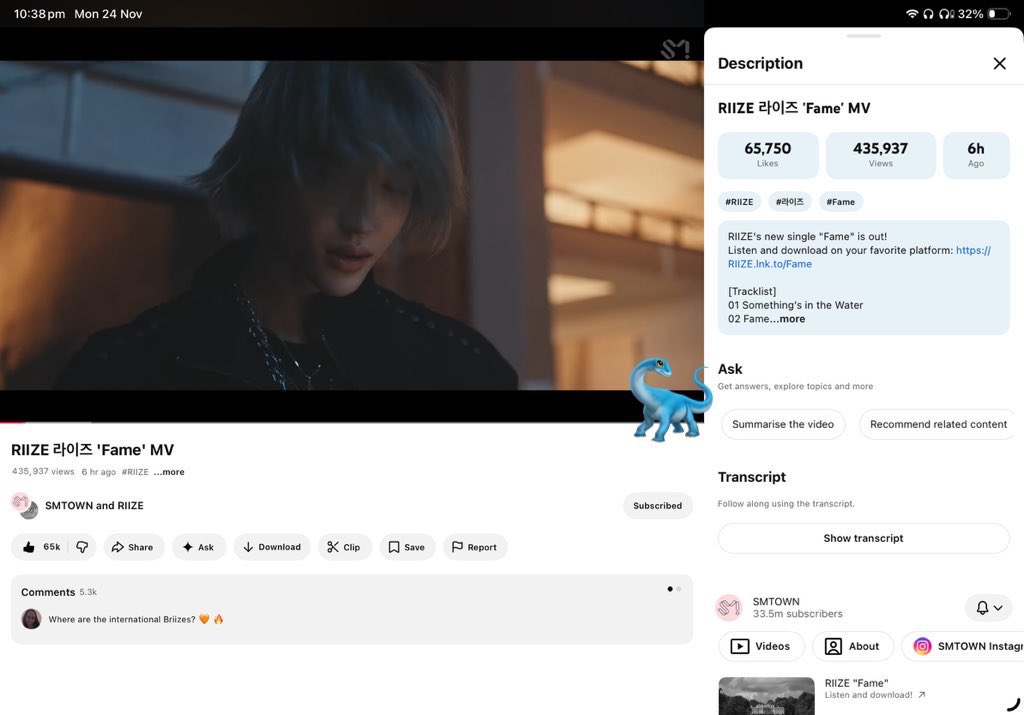Tap the blue dinosaur sticker
This screenshot has height=715, width=1024.
669,399
